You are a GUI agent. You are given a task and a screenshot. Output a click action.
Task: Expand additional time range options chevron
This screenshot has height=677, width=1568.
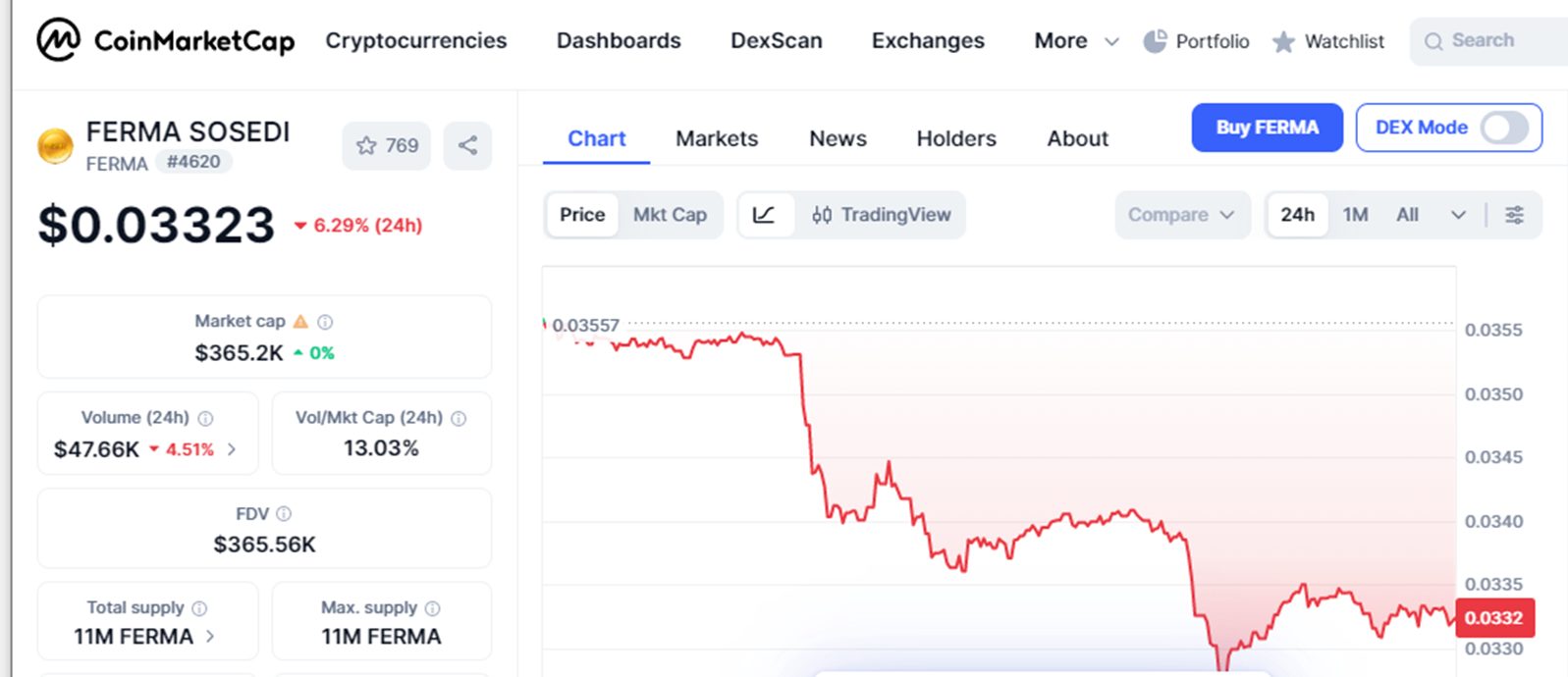pyautogui.click(x=1458, y=215)
